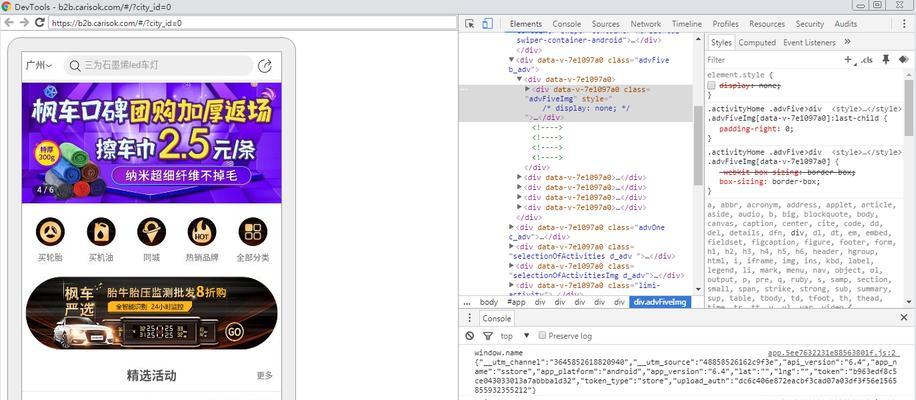Toggle element state pin icon
The width and height of the screenshot is (916, 400).
tap(886, 60)
